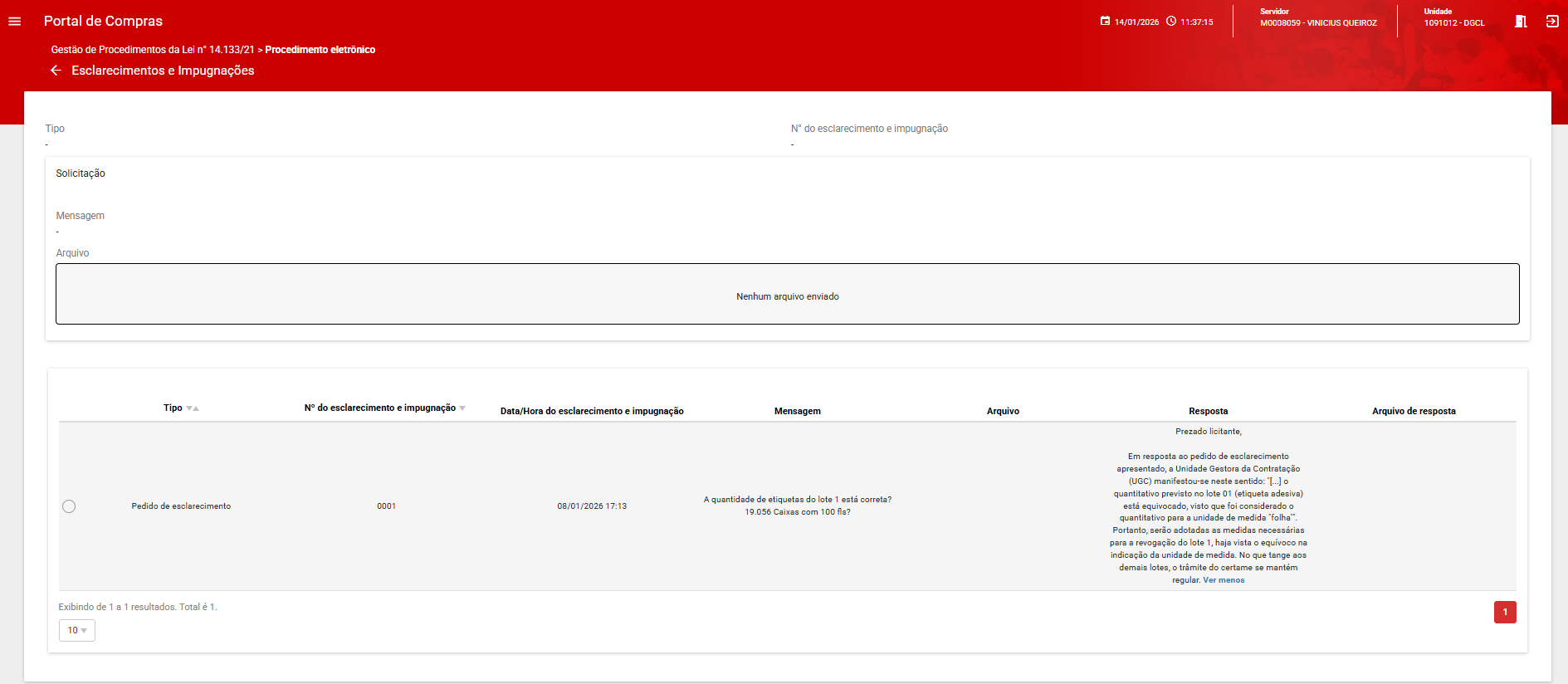Click the Procedimento eletrônico breadcrumb
The height and width of the screenshot is (684, 1568).
pyautogui.click(x=320, y=50)
